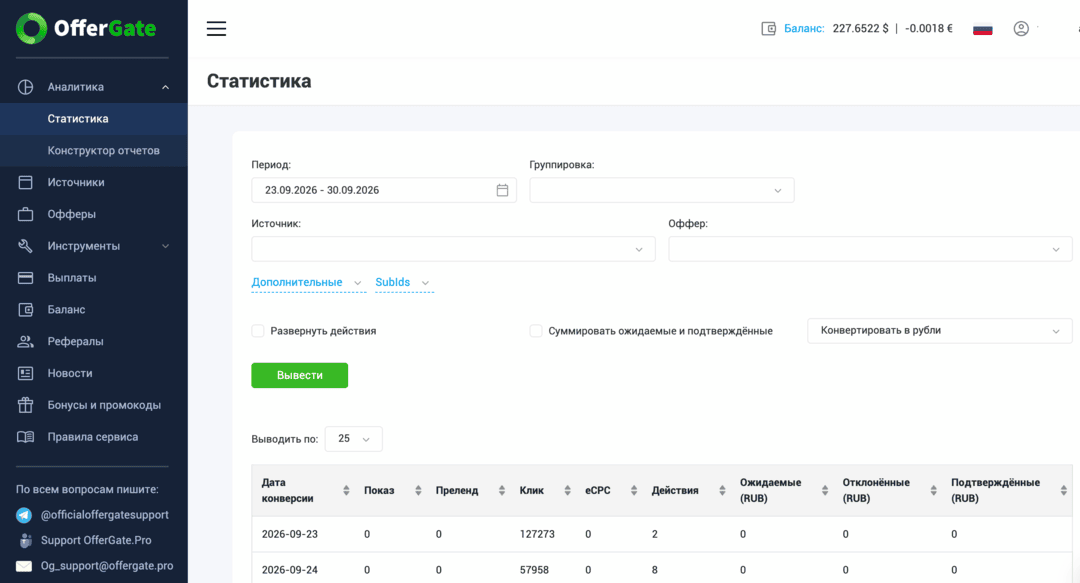Viewport: 1080px width, 583px height.
Task: Sort by Показ column arrows
Action: [x=418, y=491]
